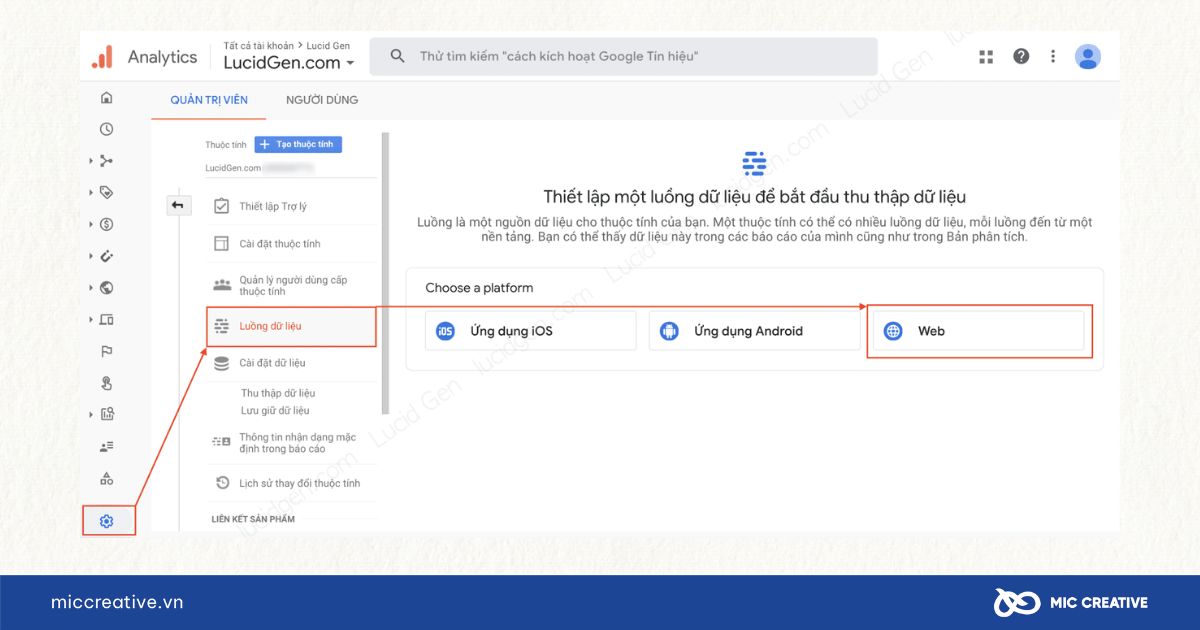1200x630 pixels.
Task: Click the Lucid Gen breadcrumb link
Action: coord(328,46)
